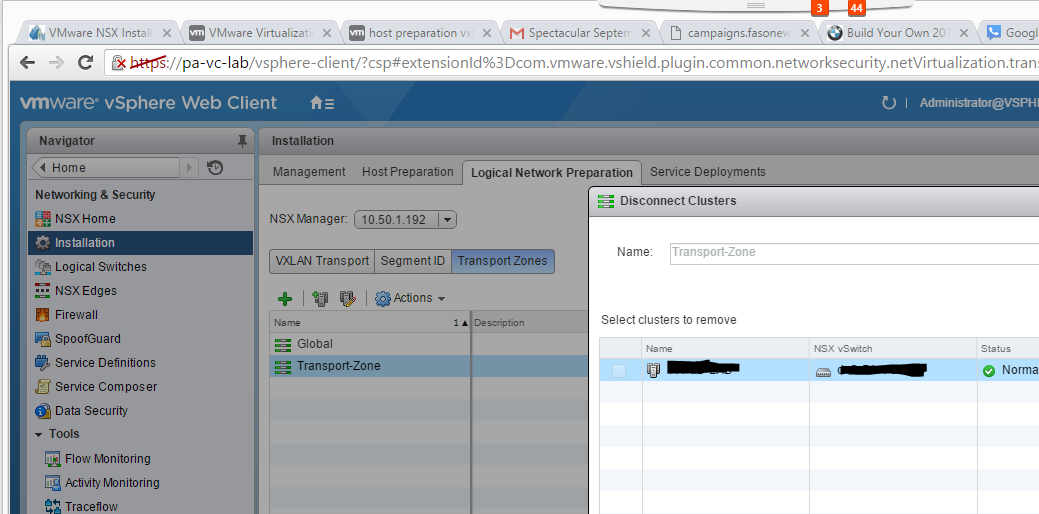Select the VXLAN Transport sub-tab
1039x514 pixels.
[322, 261]
